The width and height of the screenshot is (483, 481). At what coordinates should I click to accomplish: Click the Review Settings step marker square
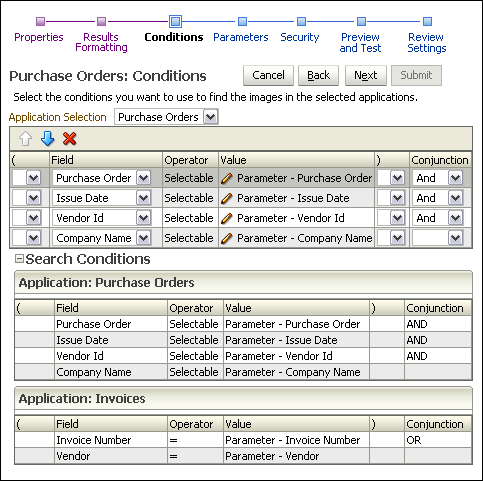(x=427, y=22)
